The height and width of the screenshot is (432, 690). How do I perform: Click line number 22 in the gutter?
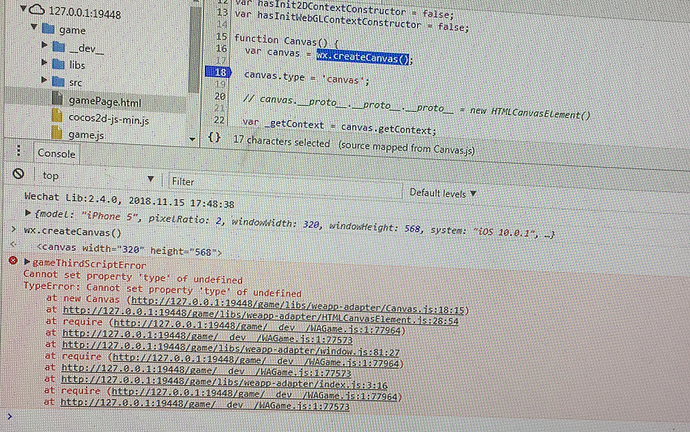point(219,120)
